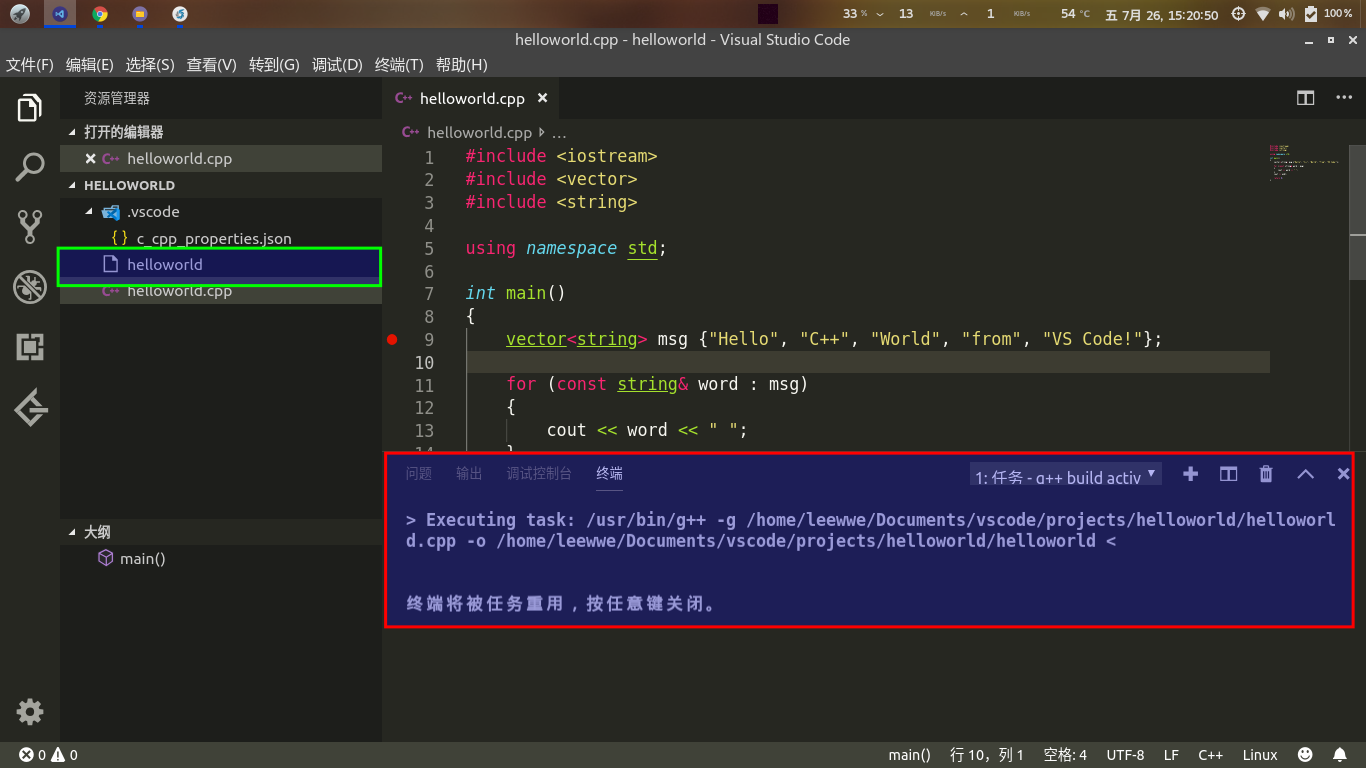Click main() in the status bar
This screenshot has height=768, width=1366.
pos(909,755)
